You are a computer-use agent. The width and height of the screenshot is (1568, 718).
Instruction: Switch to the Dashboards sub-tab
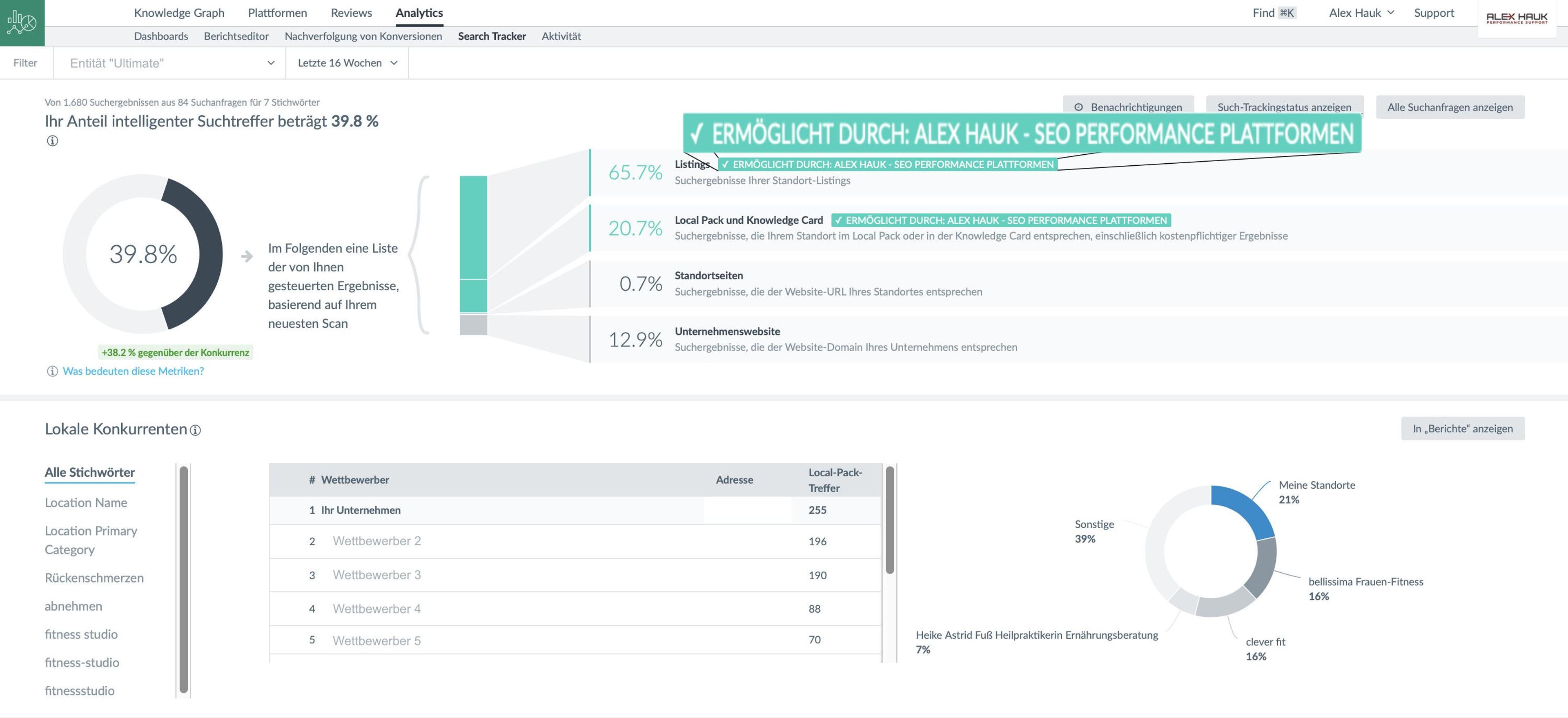(x=161, y=36)
